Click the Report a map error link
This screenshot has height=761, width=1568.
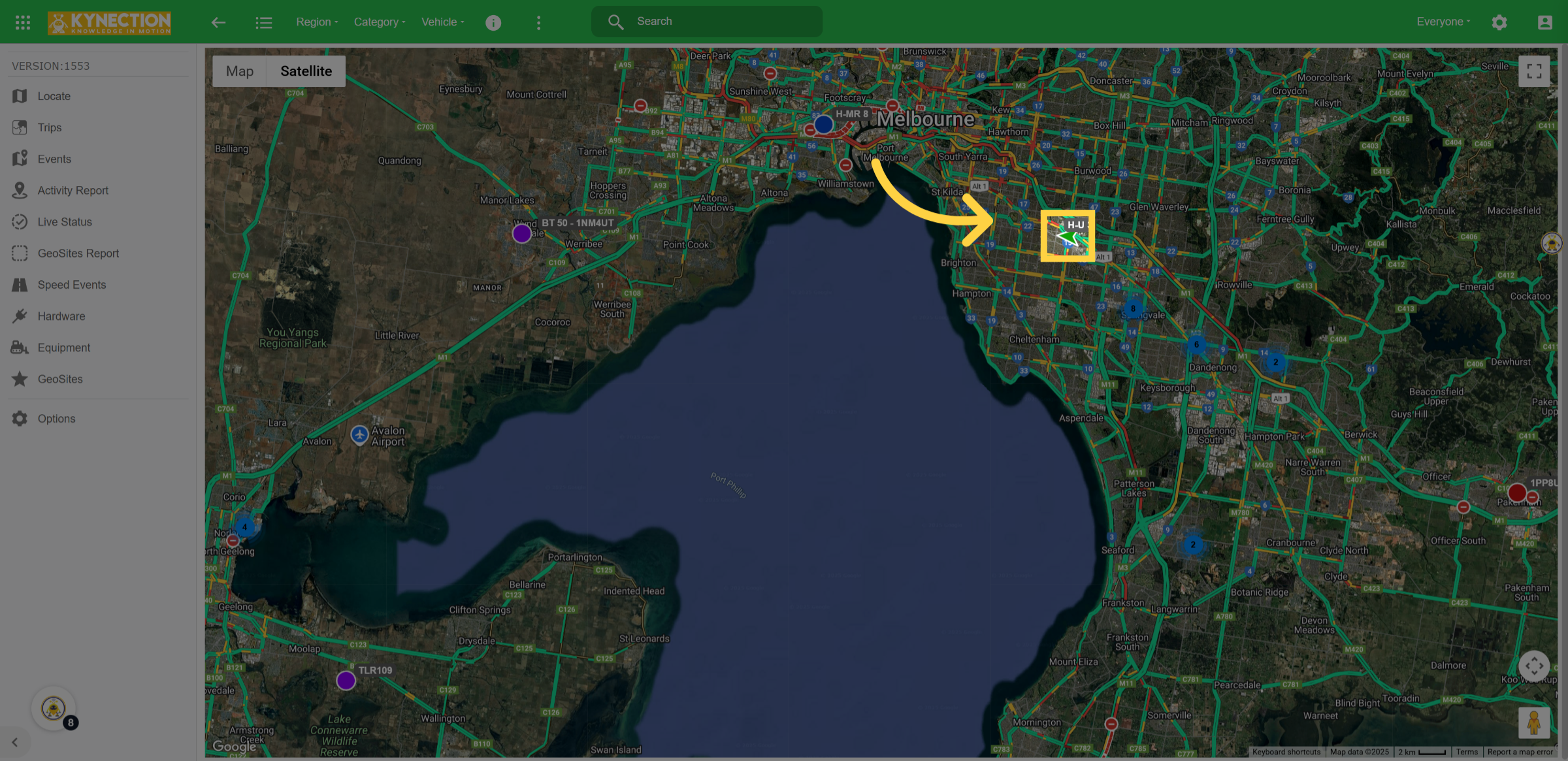point(1520,752)
